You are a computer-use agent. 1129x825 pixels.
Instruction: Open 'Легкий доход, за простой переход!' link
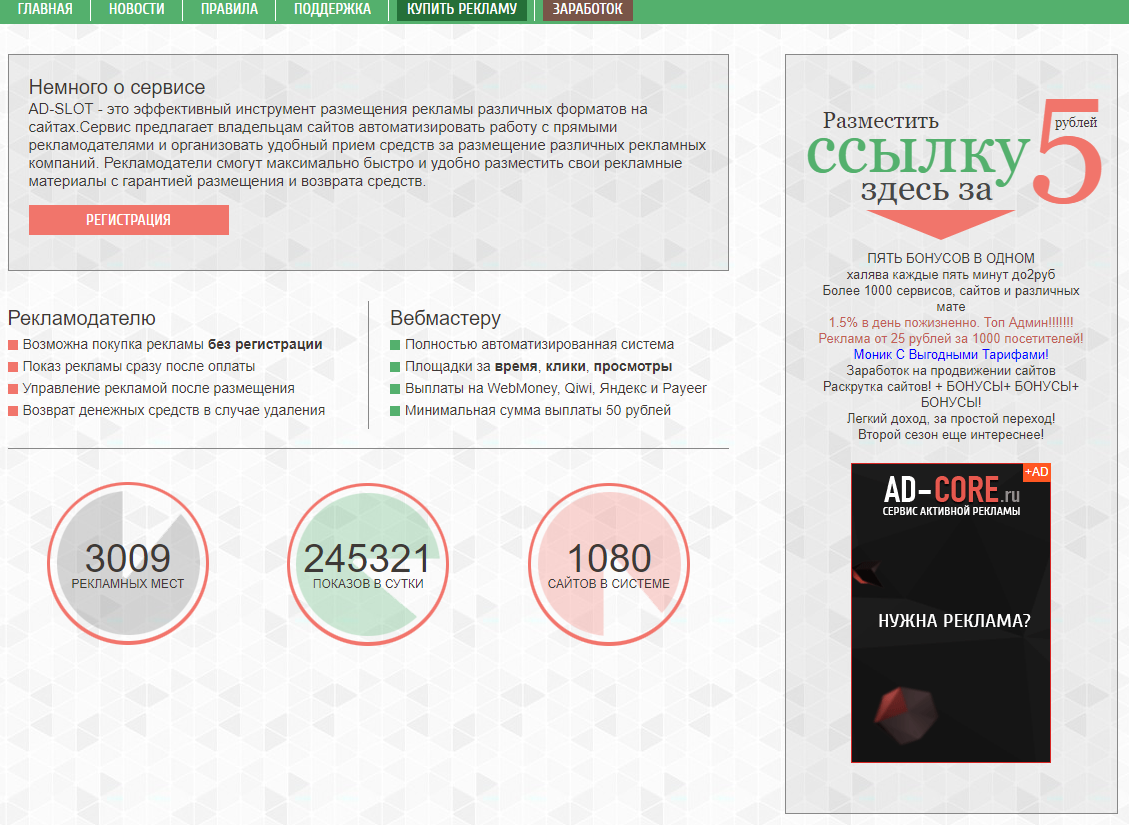(950, 418)
